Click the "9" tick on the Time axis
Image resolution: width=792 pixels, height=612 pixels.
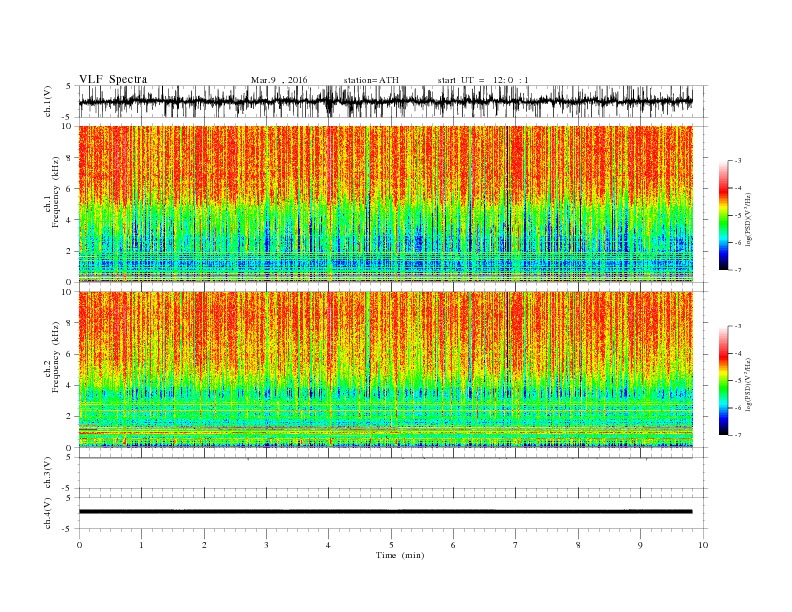point(640,545)
